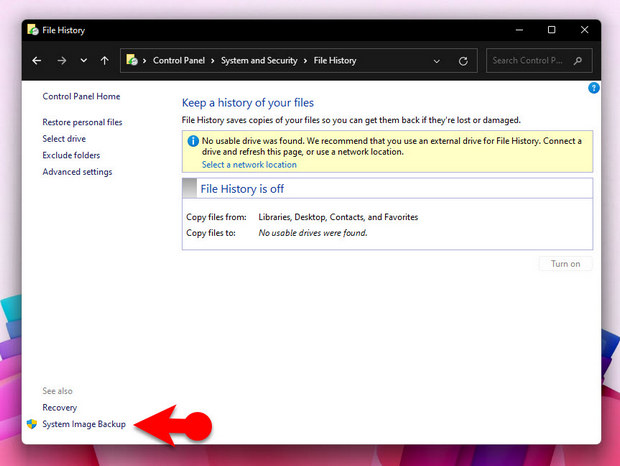Expand chevron after System and Security
The width and height of the screenshot is (620, 466).
coord(305,61)
